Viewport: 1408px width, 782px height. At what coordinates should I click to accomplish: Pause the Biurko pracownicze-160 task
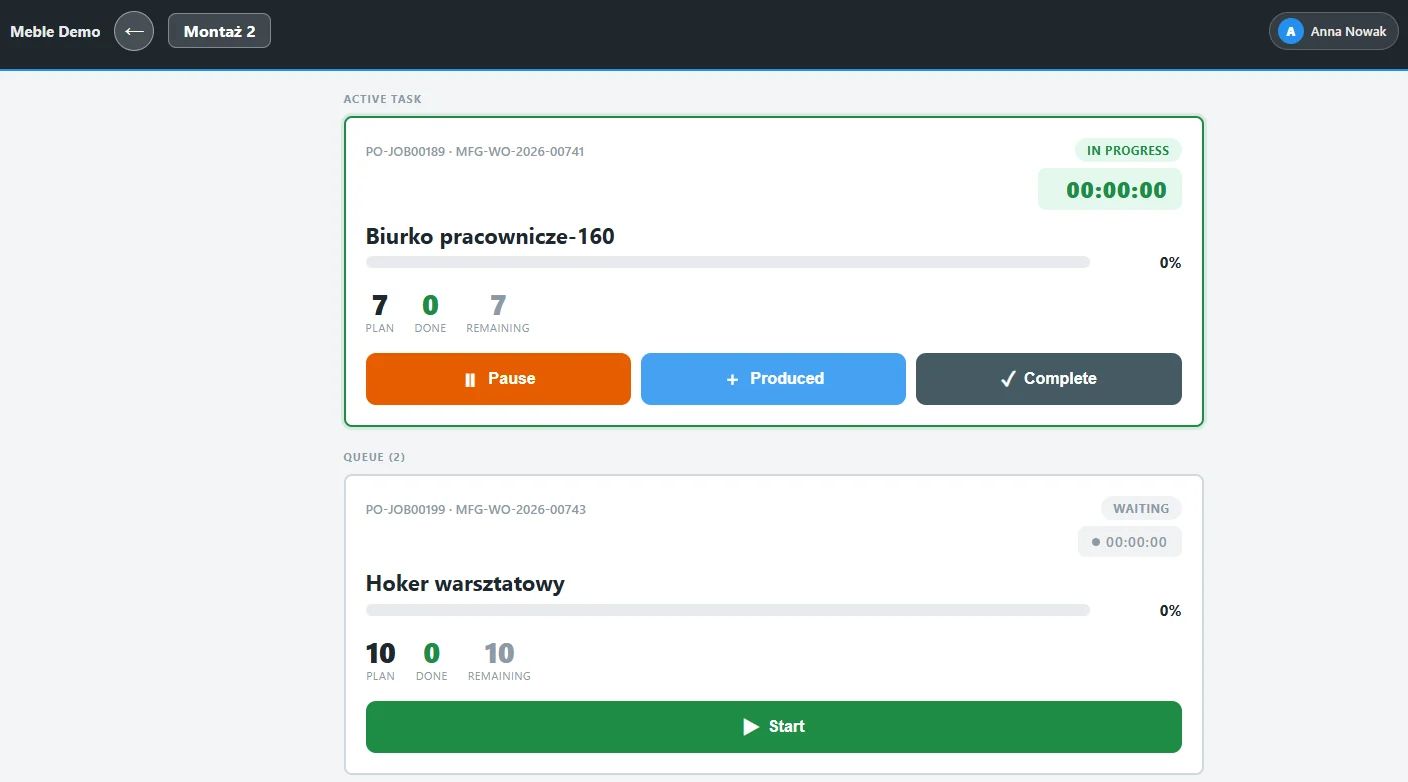[498, 379]
